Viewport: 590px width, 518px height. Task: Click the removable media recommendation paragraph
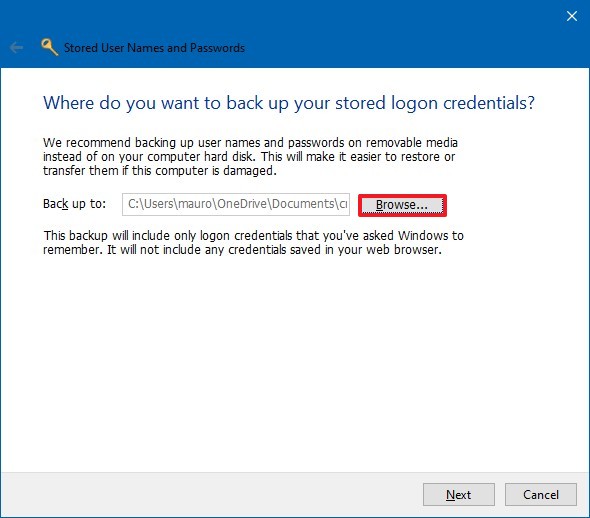(250, 156)
